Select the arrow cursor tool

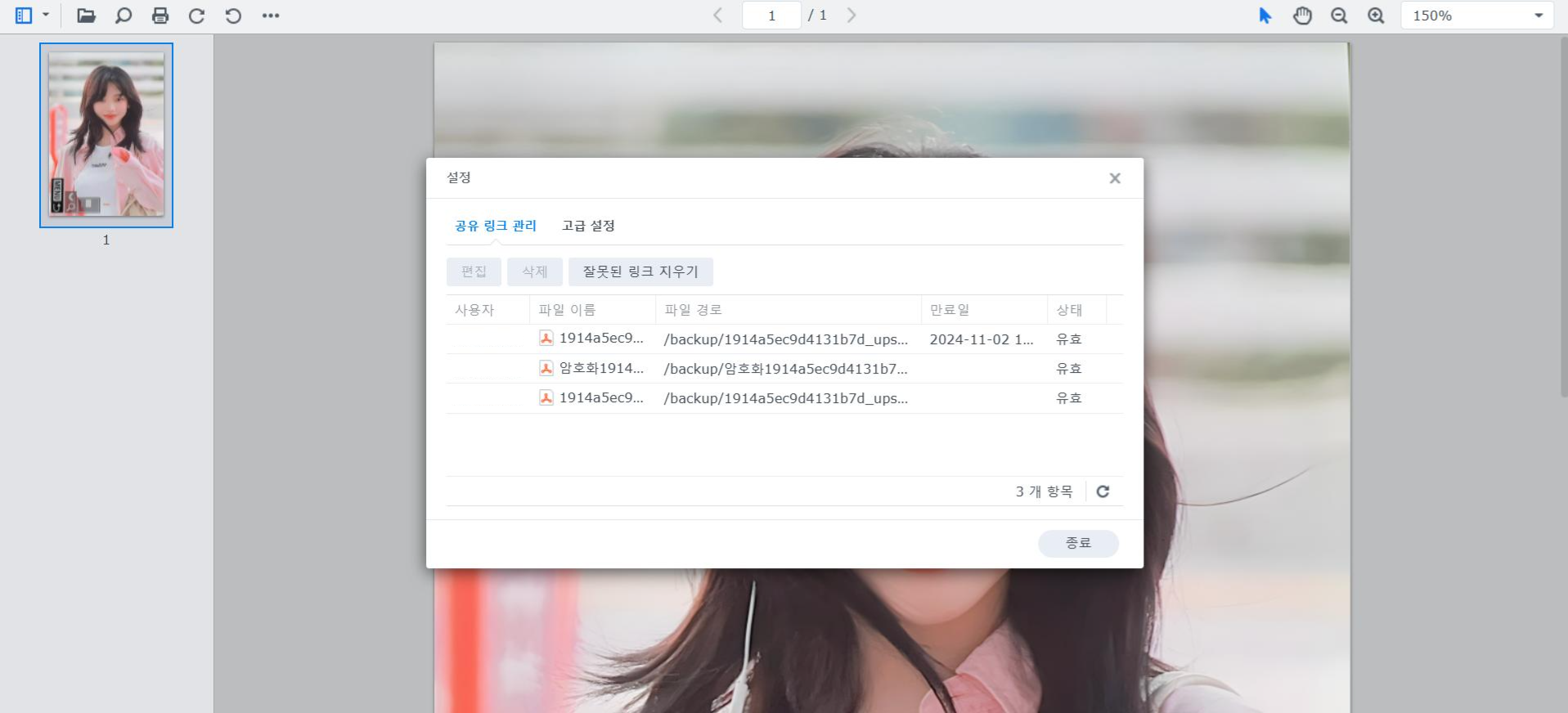1265,16
